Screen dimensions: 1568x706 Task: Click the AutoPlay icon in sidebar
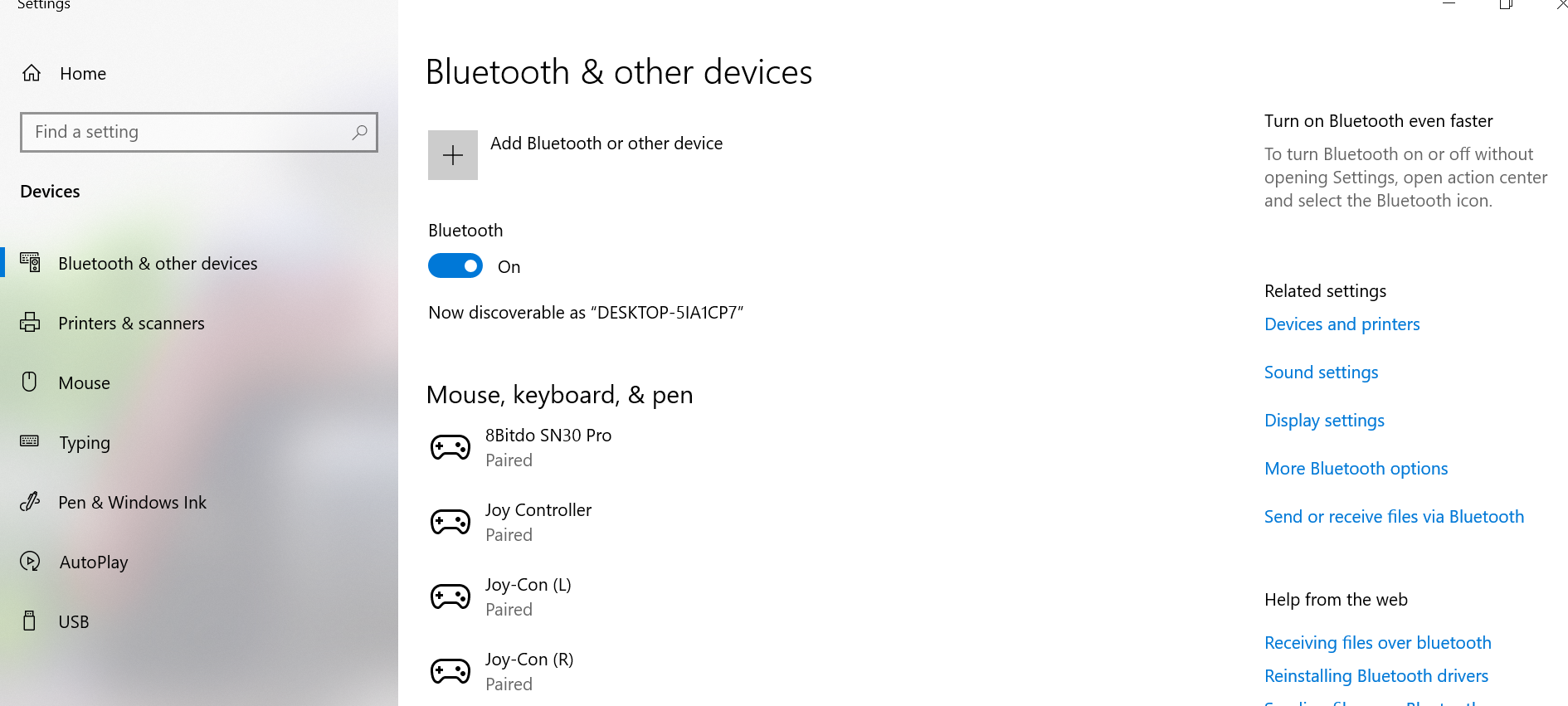pyautogui.click(x=30, y=562)
